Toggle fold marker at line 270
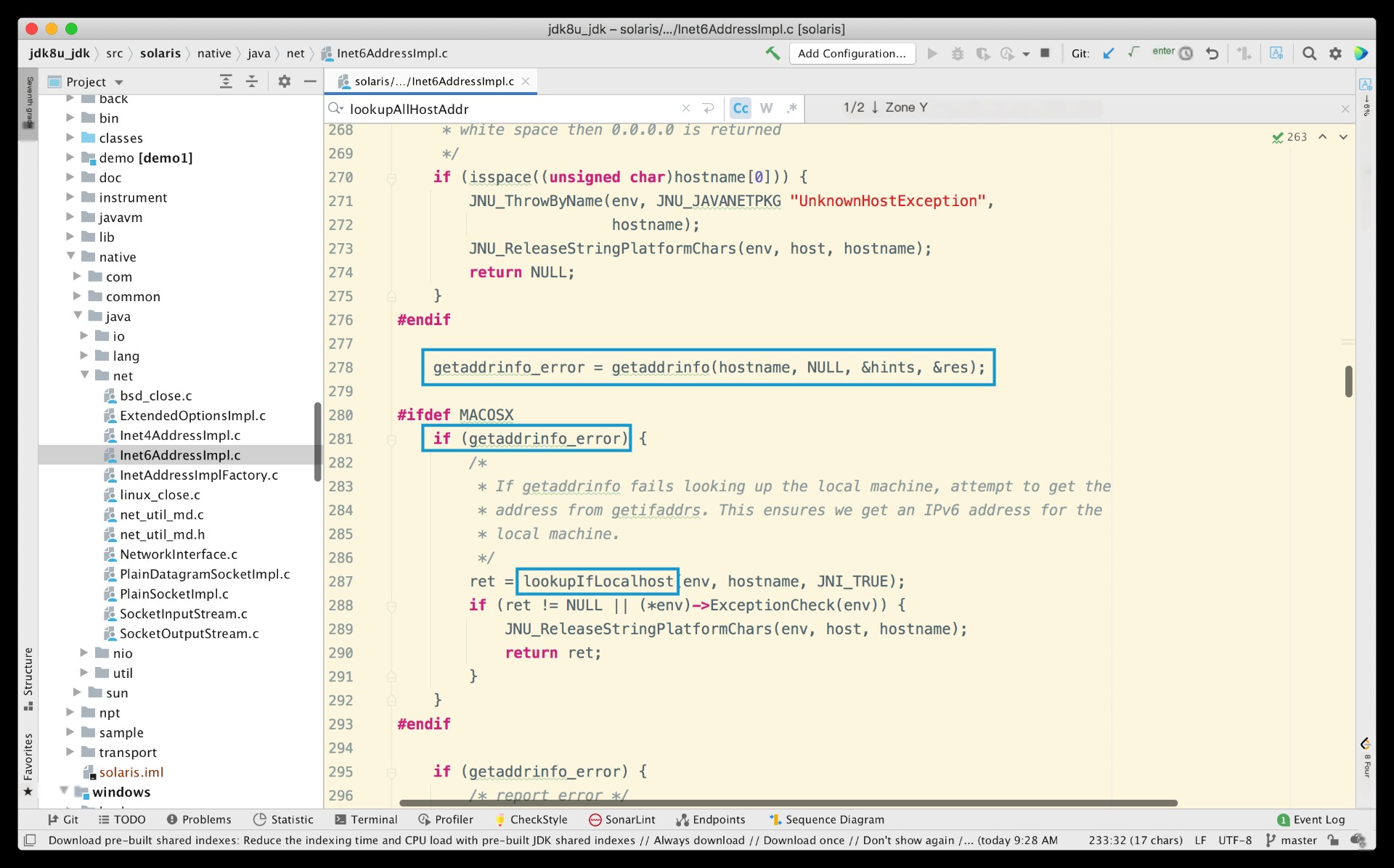Viewport: 1394px width, 868px height. coord(391,177)
